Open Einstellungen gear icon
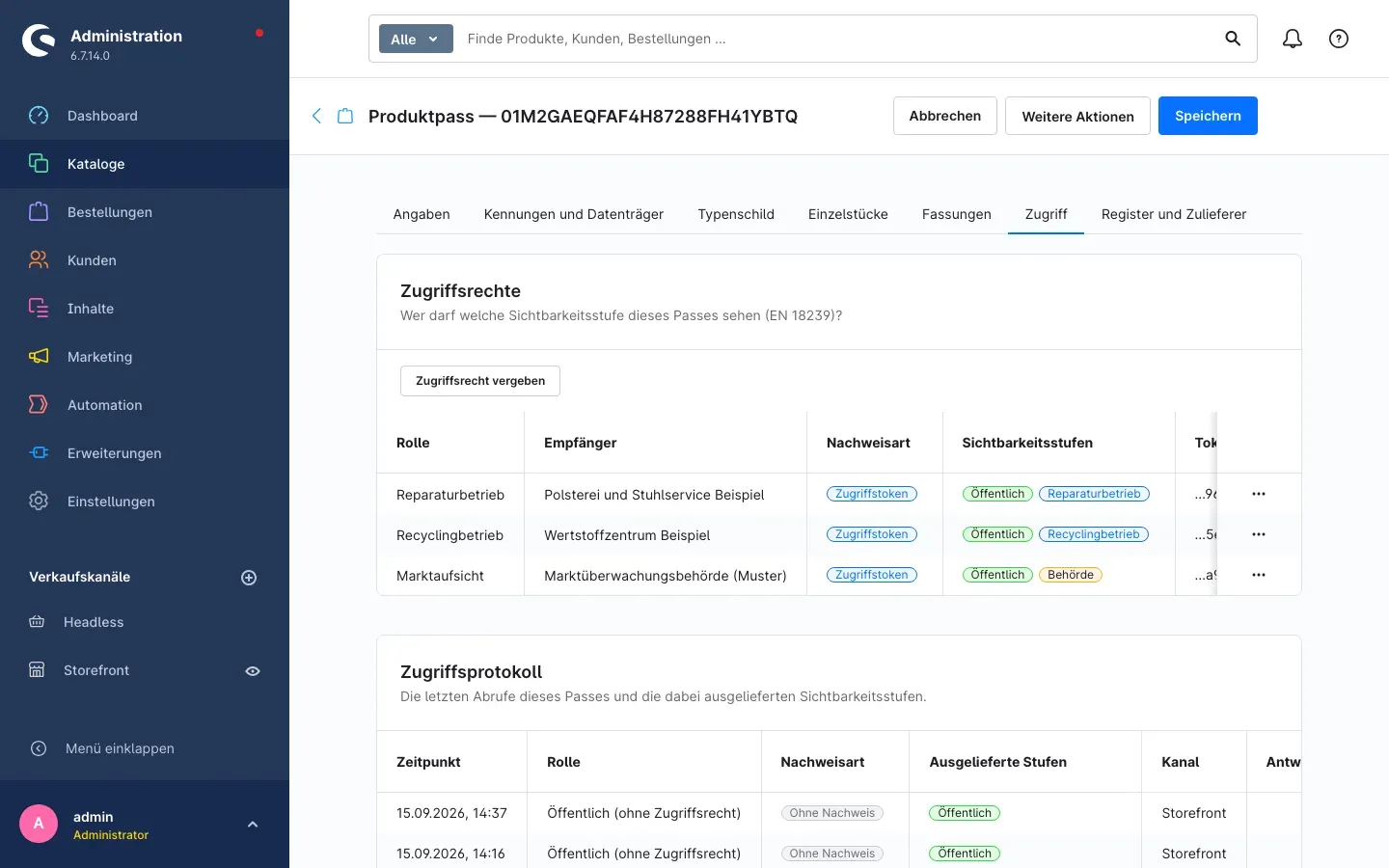1389x868 pixels. click(x=39, y=502)
